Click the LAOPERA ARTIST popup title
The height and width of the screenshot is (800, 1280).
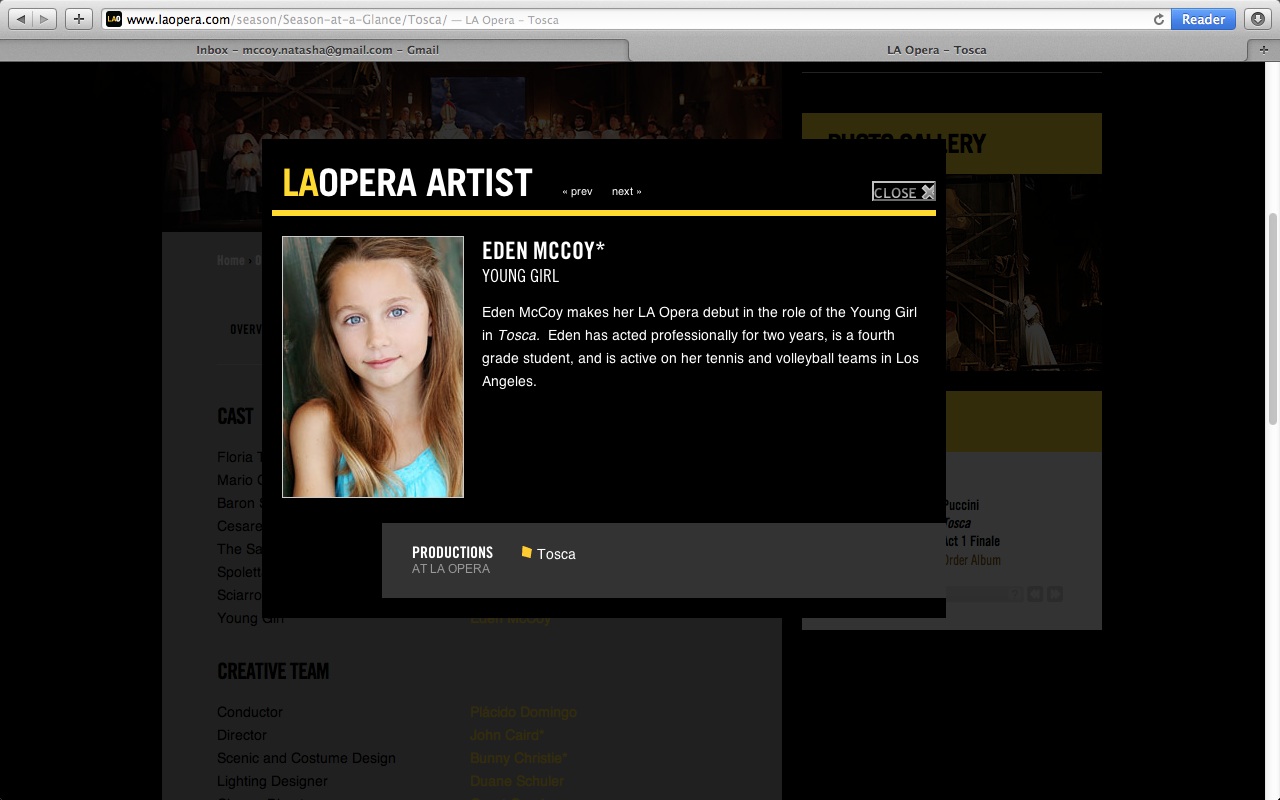pyautogui.click(x=407, y=183)
